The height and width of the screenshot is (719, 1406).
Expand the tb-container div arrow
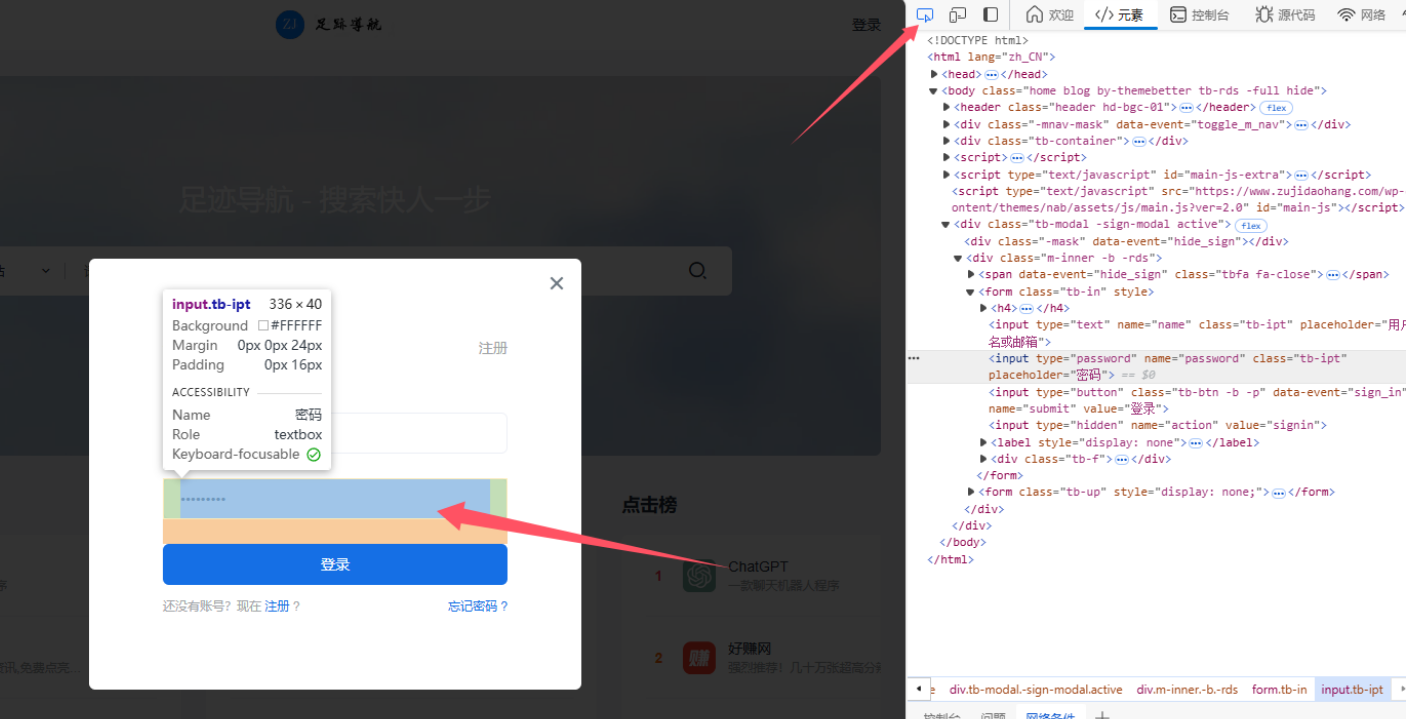pos(947,141)
